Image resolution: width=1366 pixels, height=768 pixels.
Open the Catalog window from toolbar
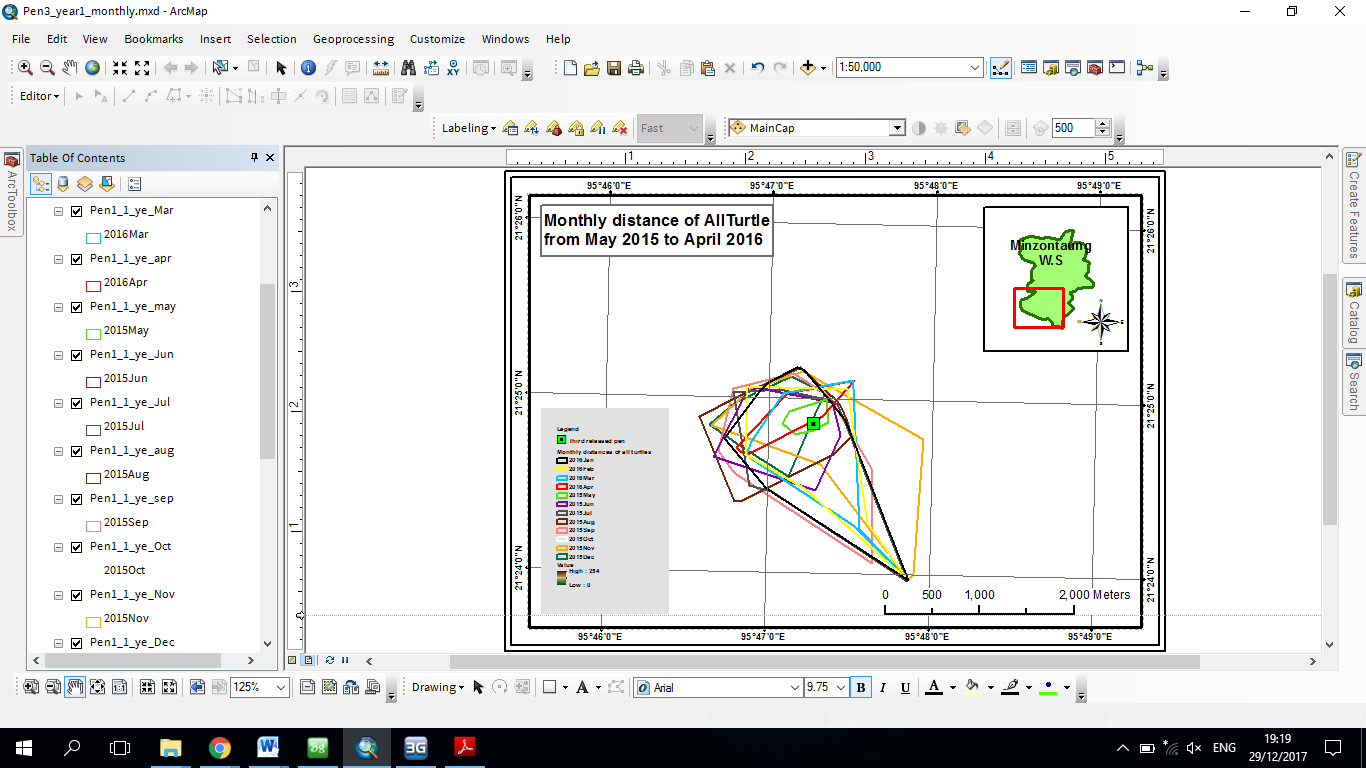pyautogui.click(x=1051, y=68)
